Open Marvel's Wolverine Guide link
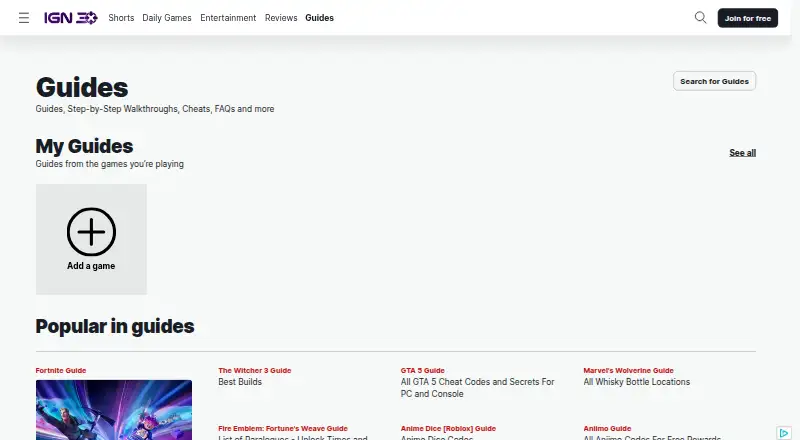The image size is (800, 440). coord(629,371)
